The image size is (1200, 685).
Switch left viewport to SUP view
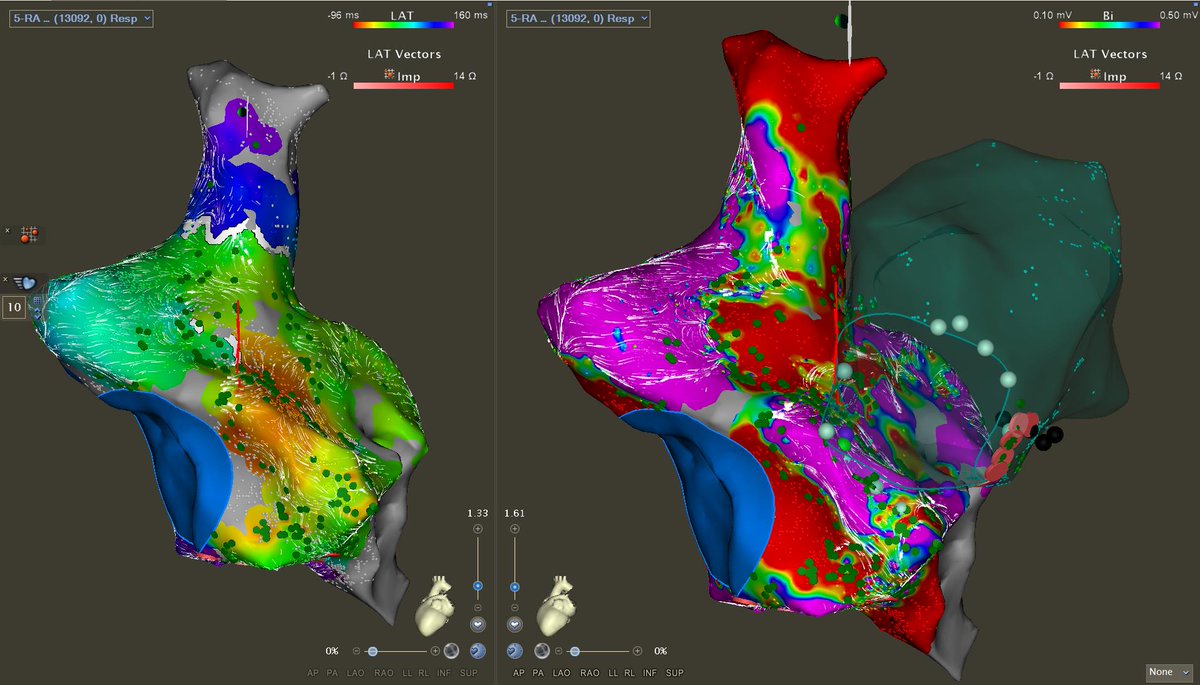click(469, 673)
